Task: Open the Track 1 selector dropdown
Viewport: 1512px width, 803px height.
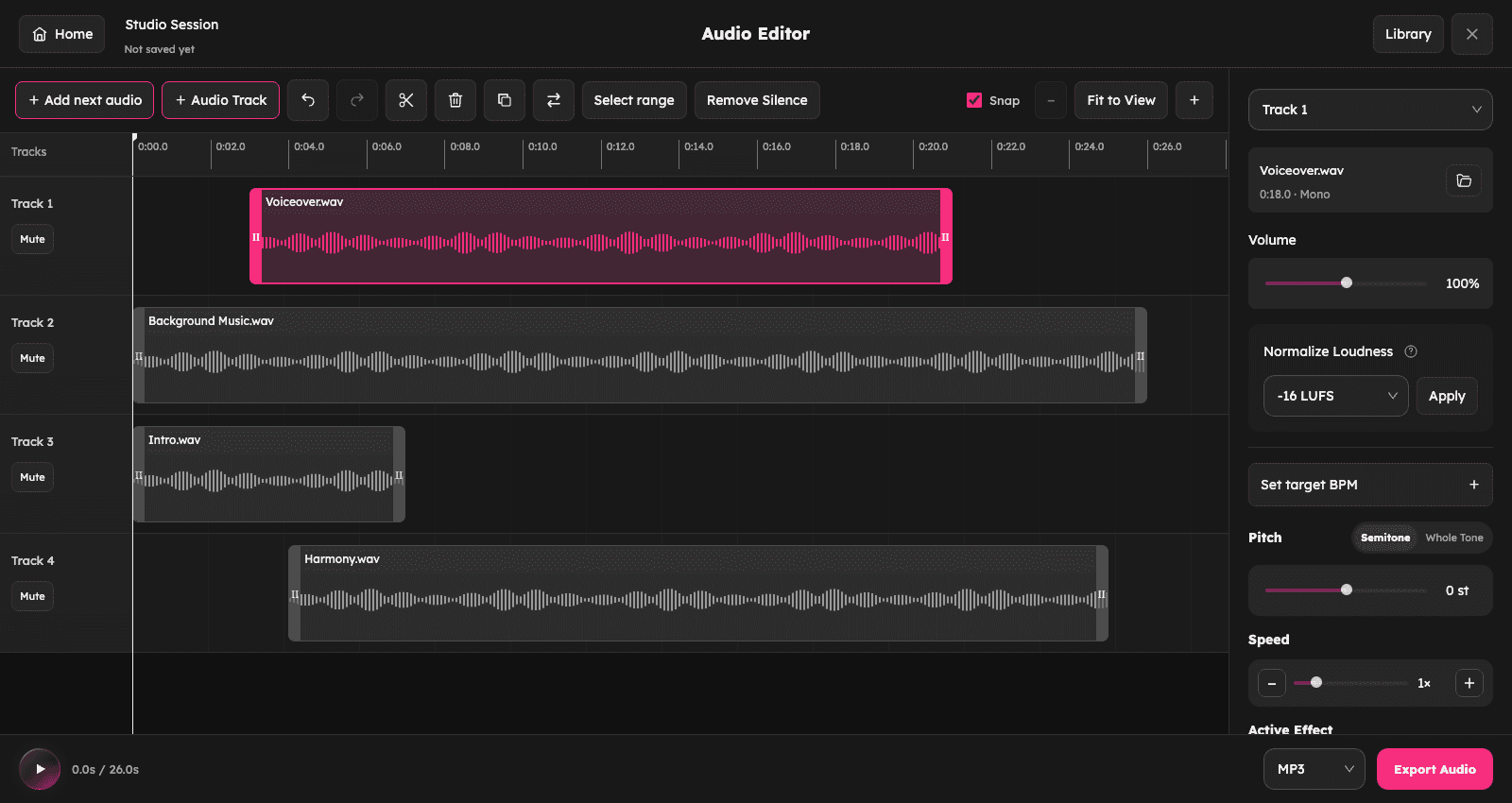Action: (x=1370, y=110)
